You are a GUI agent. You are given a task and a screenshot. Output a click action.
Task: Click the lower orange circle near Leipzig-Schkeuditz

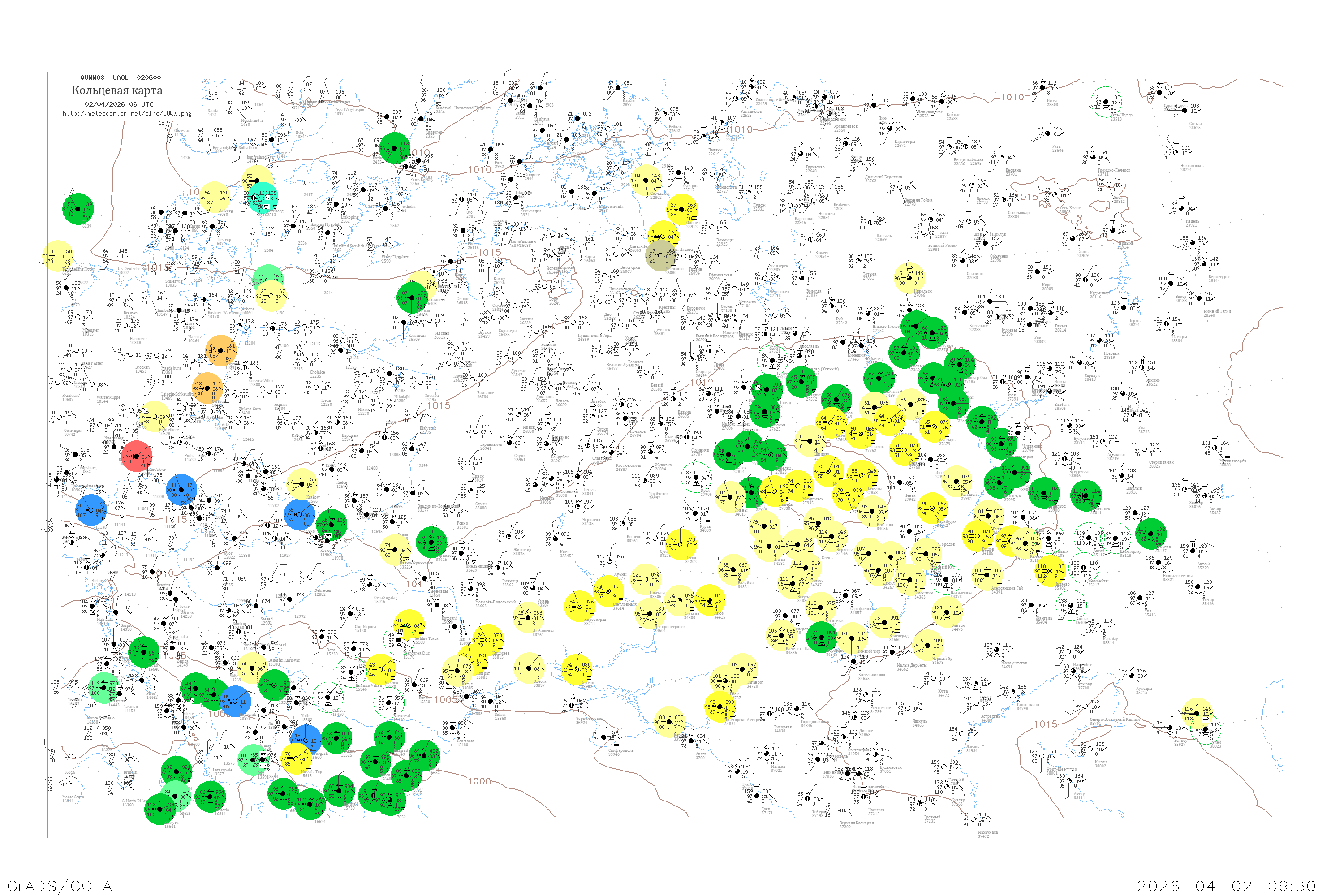tap(207, 388)
